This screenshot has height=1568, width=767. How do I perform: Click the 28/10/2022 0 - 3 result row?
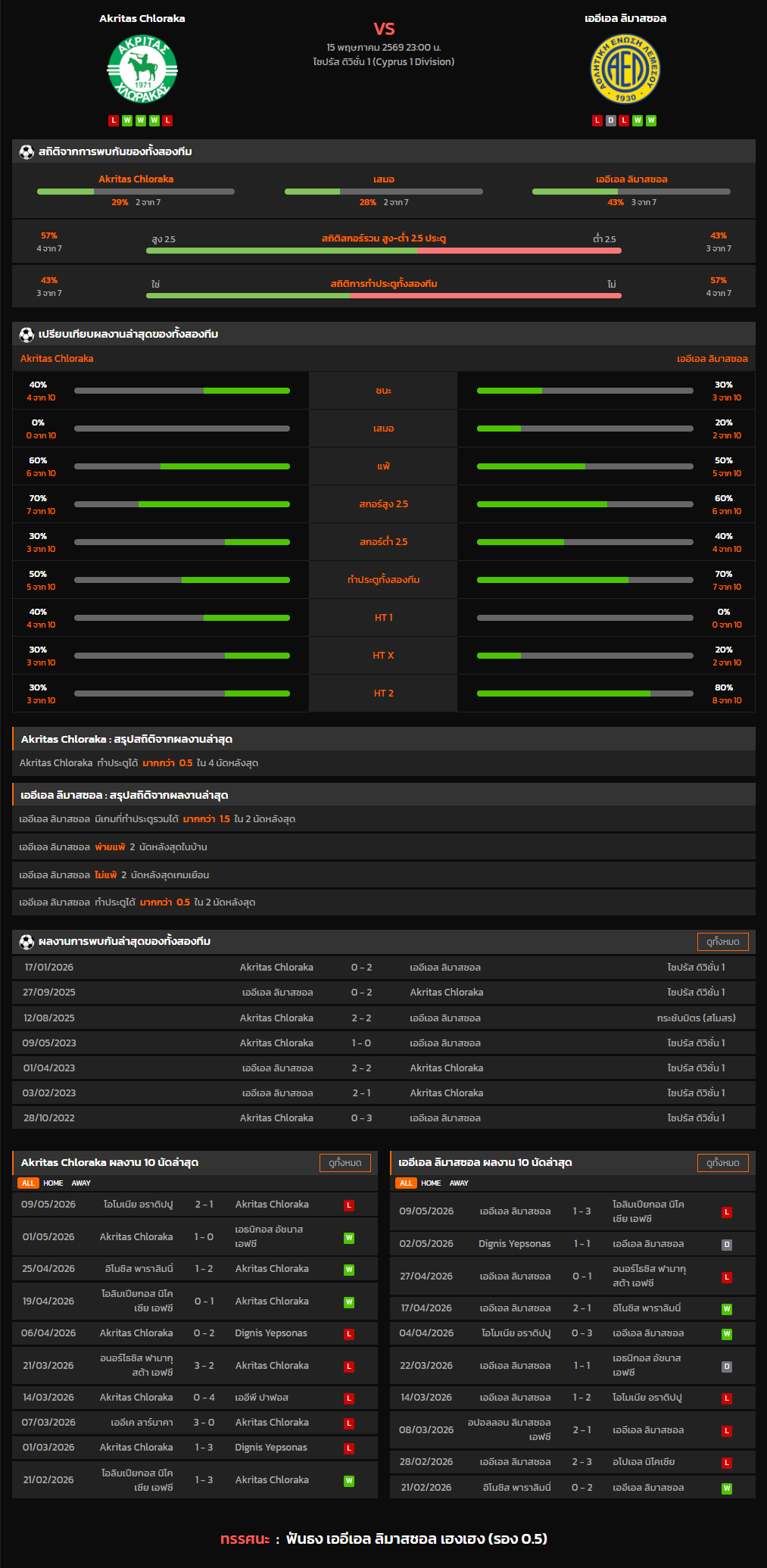[384, 1118]
